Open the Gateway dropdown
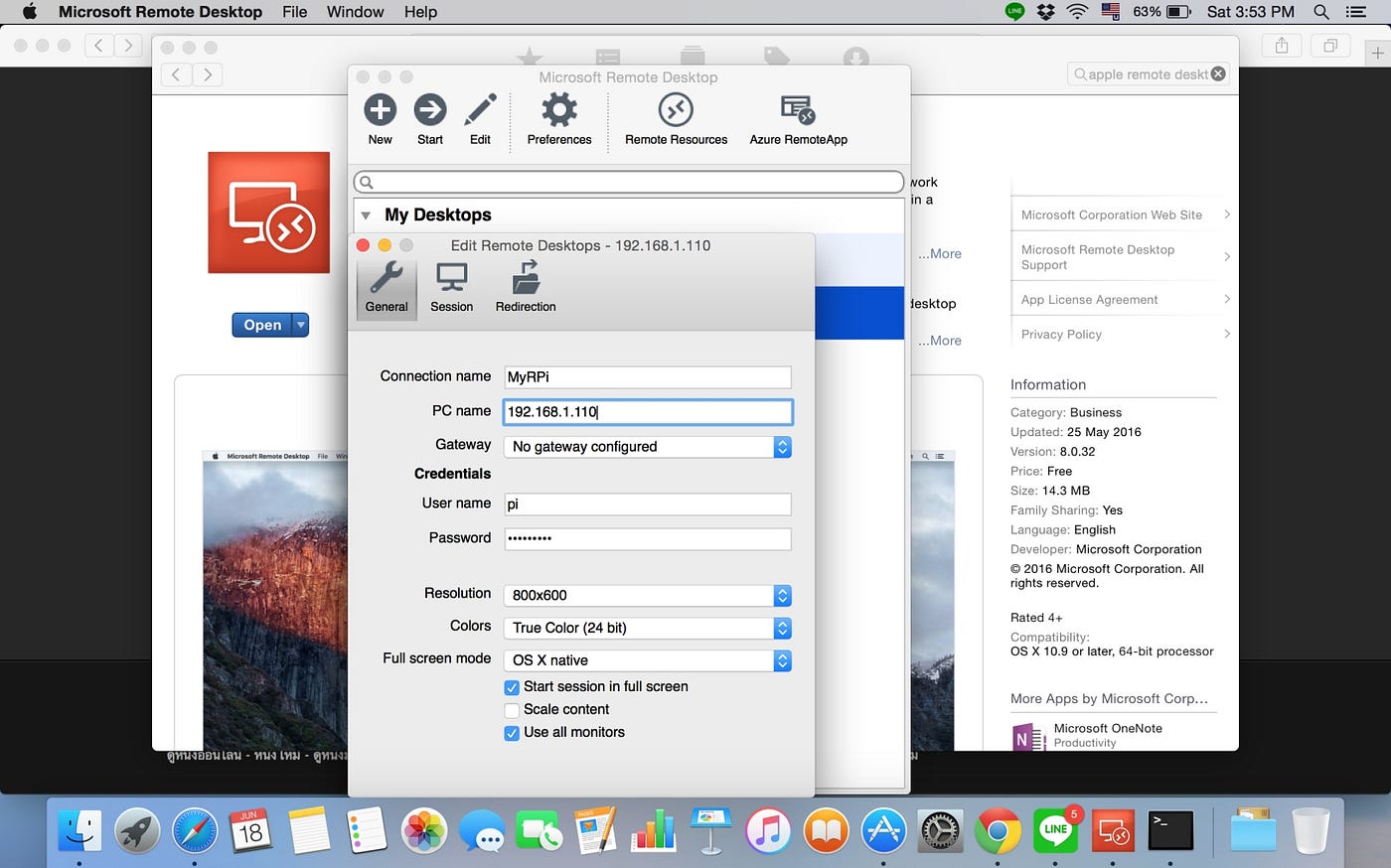Viewport: 1391px width, 868px height. pos(648,447)
